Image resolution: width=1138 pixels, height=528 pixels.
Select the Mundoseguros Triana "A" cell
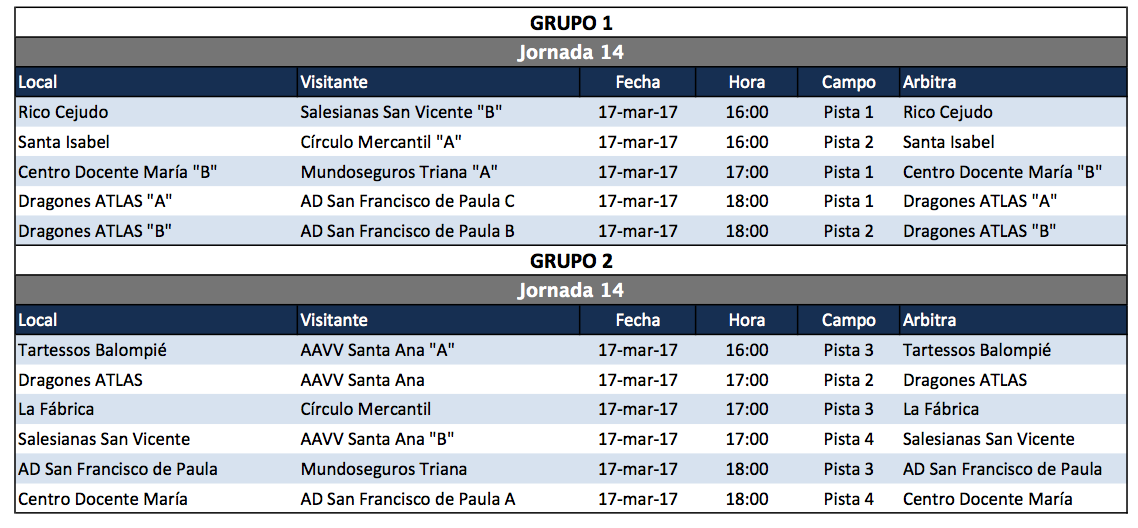(399, 172)
